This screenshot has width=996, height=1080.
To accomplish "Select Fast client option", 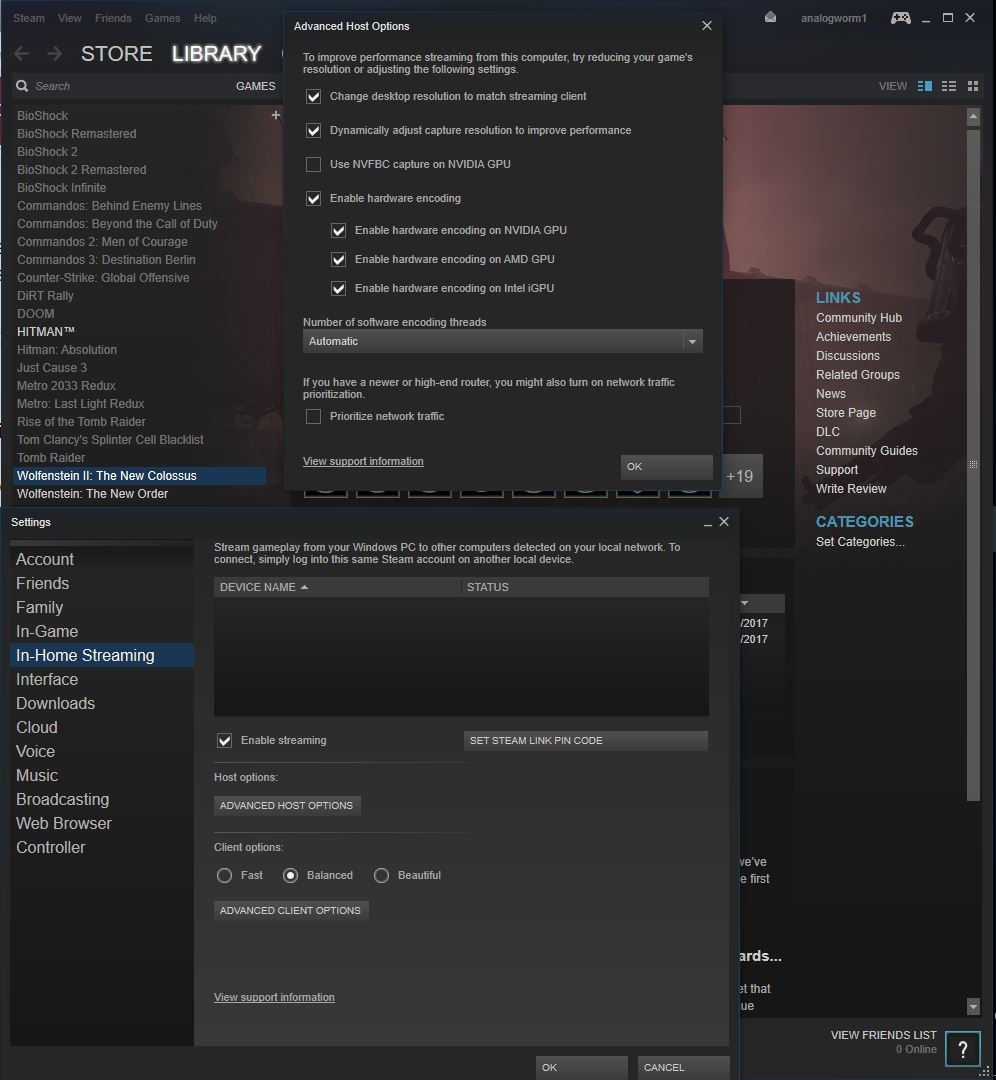I will point(225,875).
